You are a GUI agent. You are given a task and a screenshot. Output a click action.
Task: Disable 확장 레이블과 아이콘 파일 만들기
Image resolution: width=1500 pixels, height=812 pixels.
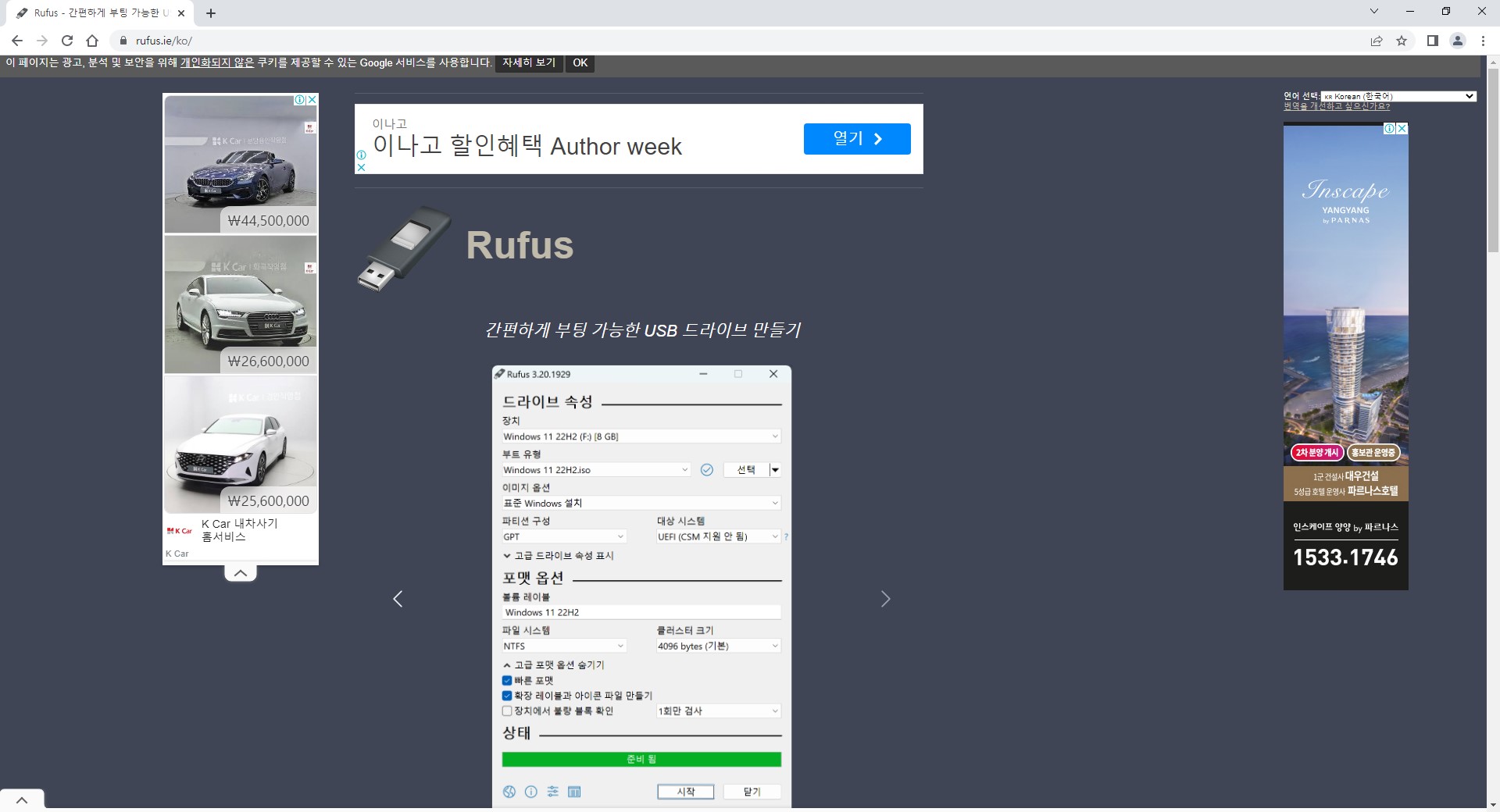(x=508, y=696)
